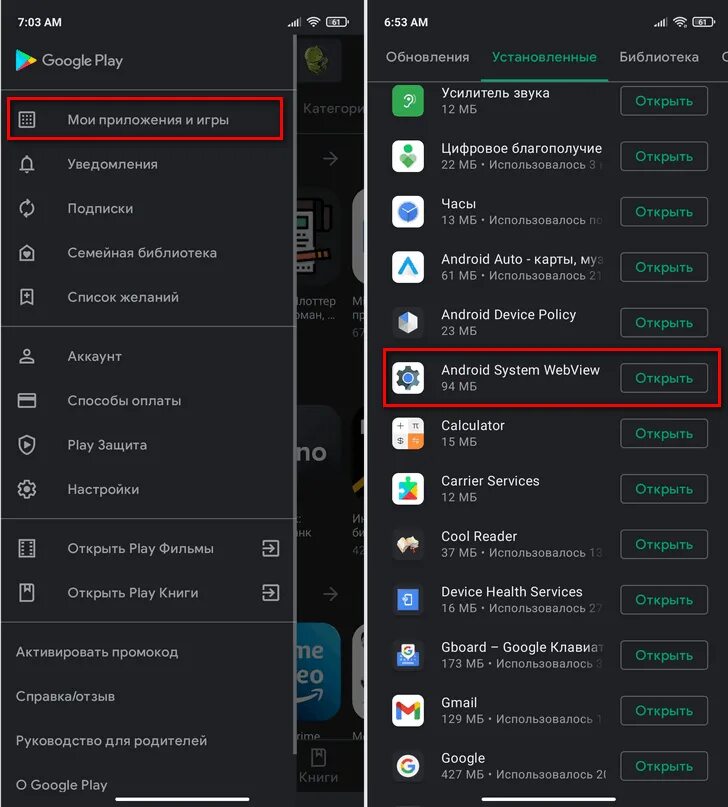Tap the bell icon for Уведомления

click(27, 164)
